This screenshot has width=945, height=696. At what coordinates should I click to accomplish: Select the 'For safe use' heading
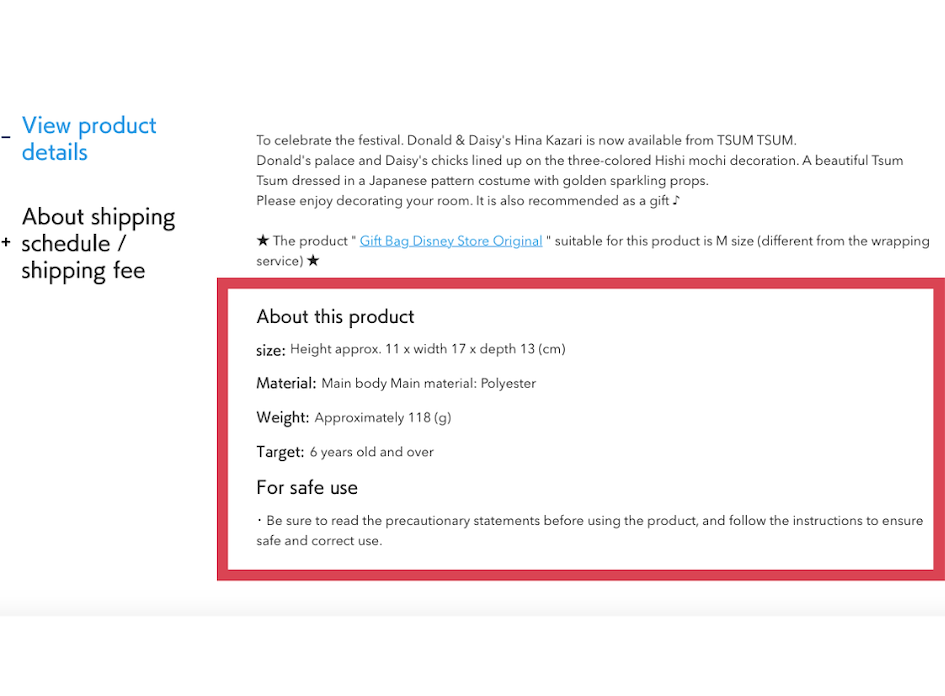307,488
